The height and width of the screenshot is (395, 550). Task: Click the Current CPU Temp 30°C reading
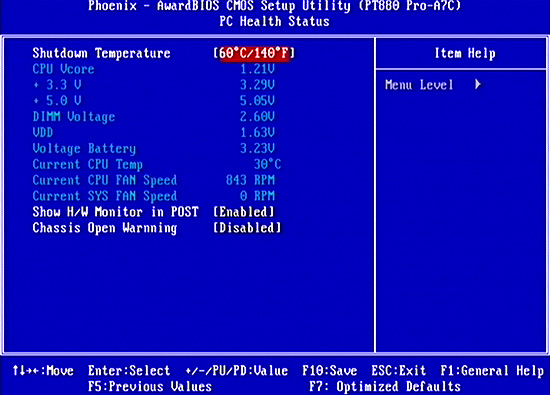pos(268,164)
